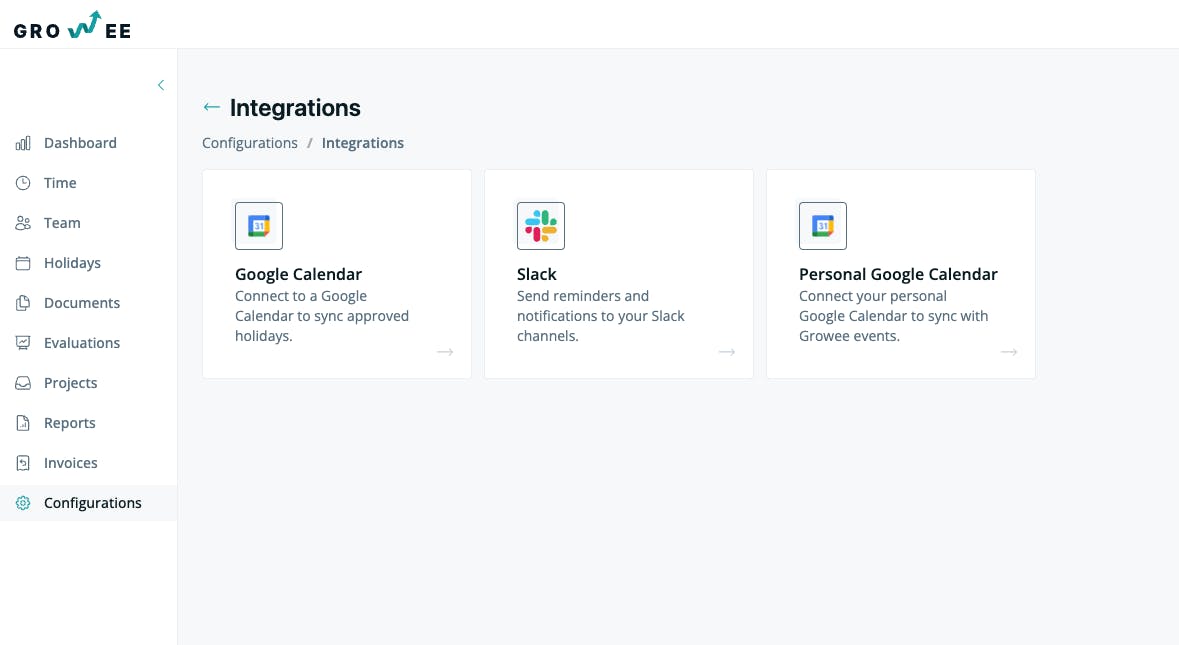Click the Personal Google Calendar card icon
The image size is (1179, 645).
tap(823, 226)
